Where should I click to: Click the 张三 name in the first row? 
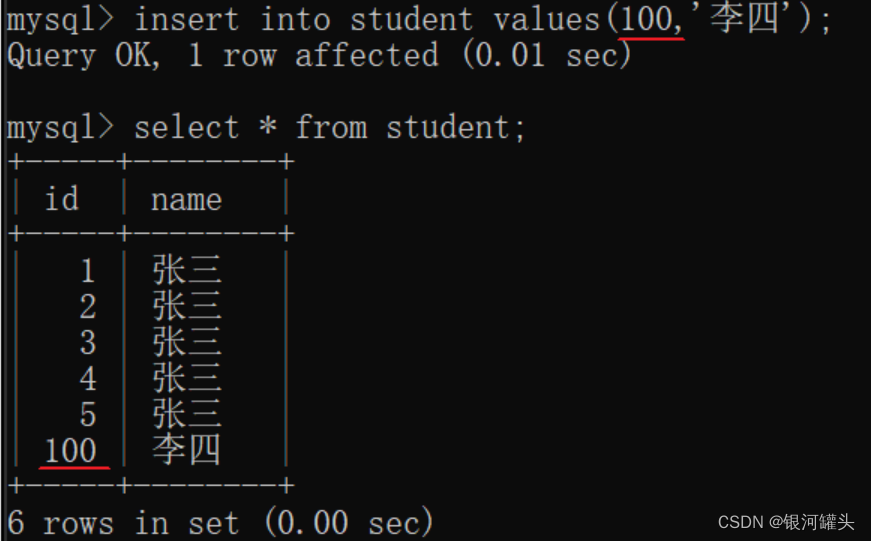[187, 270]
